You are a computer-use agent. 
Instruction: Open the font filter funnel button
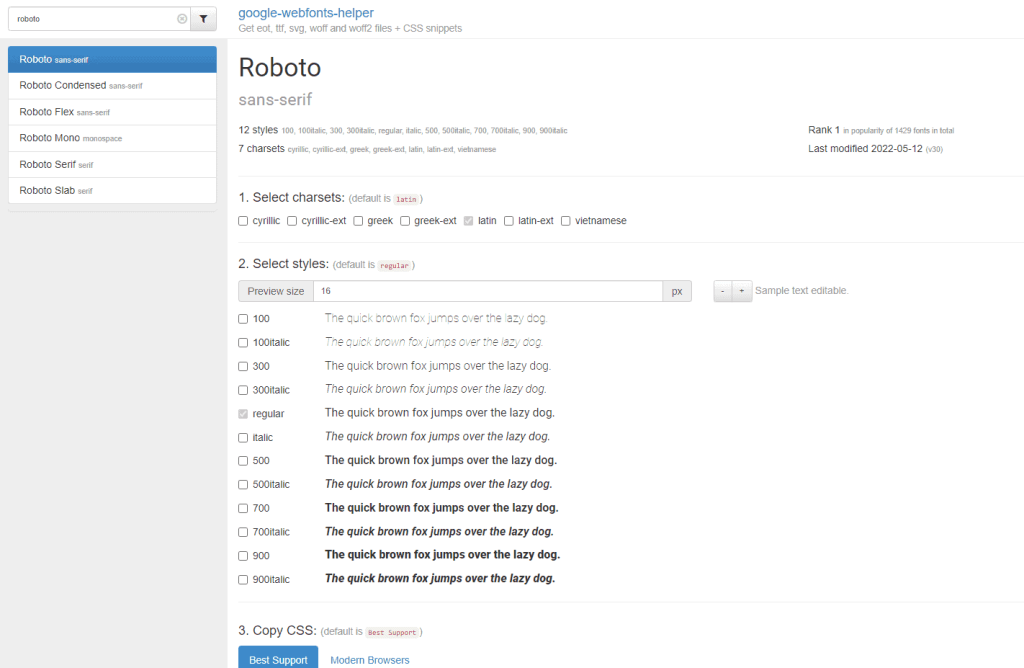click(203, 19)
